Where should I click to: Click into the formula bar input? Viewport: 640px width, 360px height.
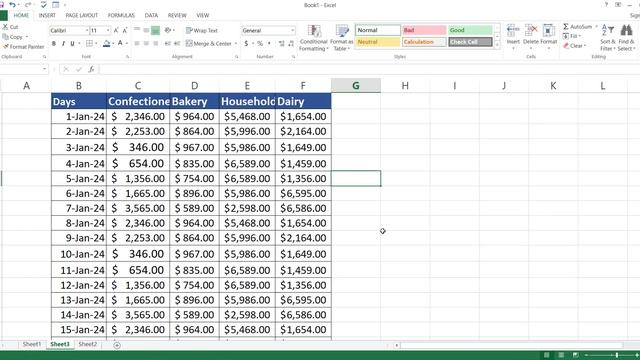pos(369,69)
